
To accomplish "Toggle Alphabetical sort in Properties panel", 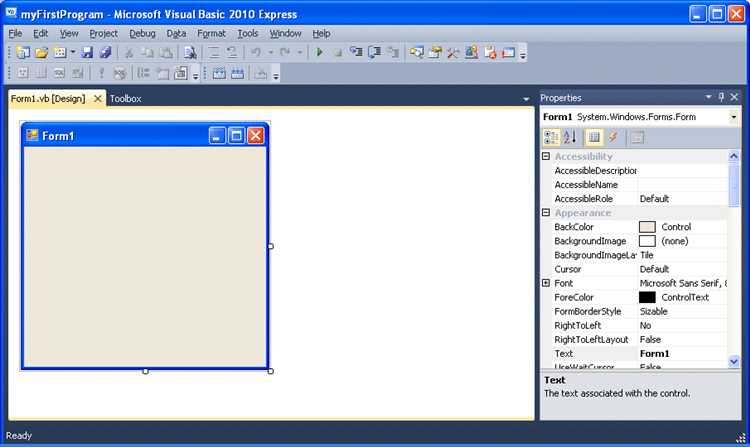I will pyautogui.click(x=570, y=138).
